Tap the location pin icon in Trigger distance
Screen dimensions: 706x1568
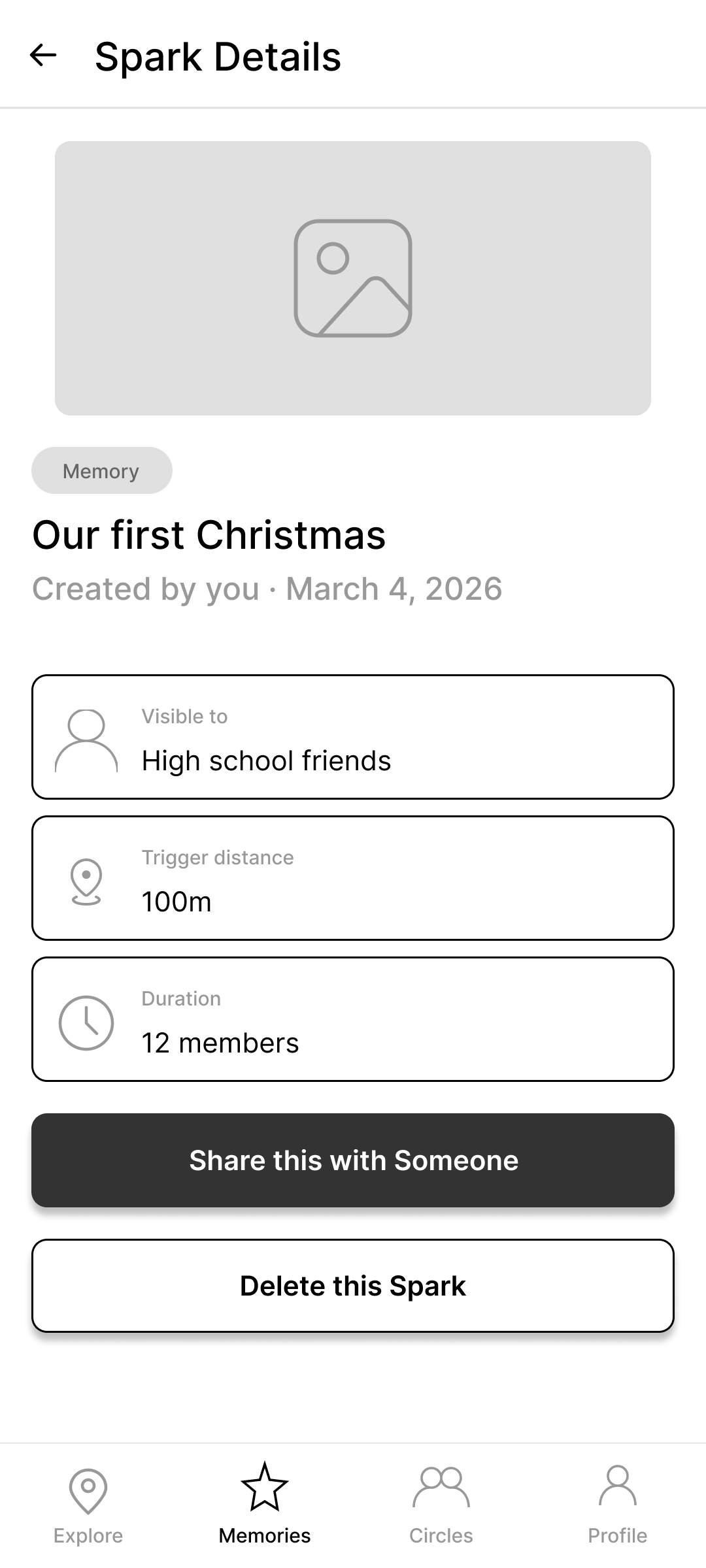(x=86, y=882)
